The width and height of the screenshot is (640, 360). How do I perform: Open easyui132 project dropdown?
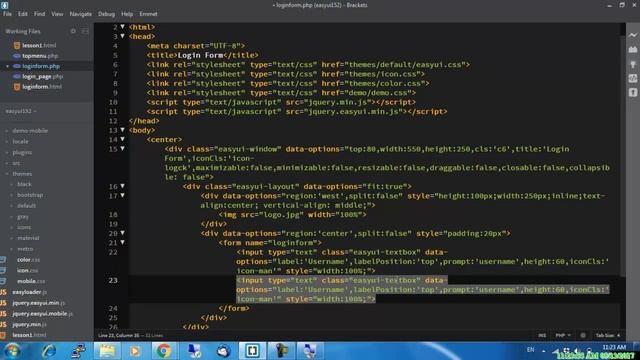[x=21, y=111]
